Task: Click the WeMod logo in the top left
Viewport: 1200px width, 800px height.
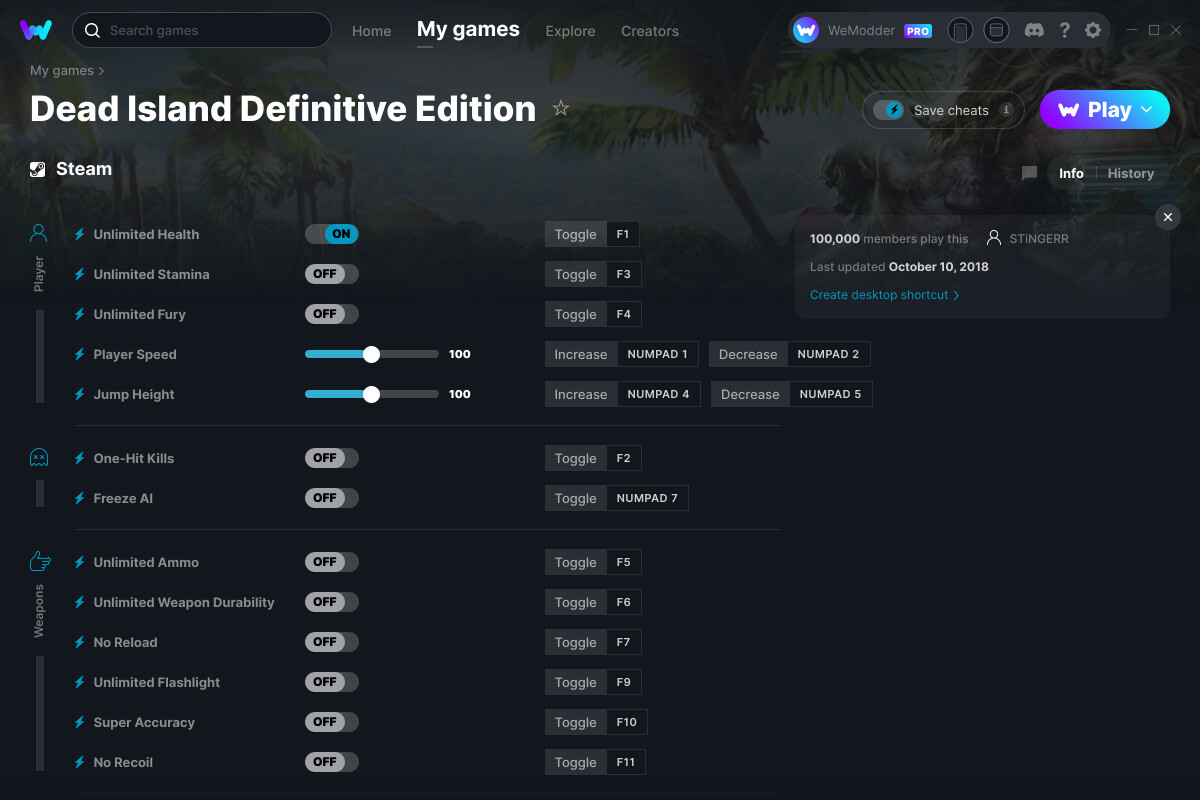Action: point(36,30)
